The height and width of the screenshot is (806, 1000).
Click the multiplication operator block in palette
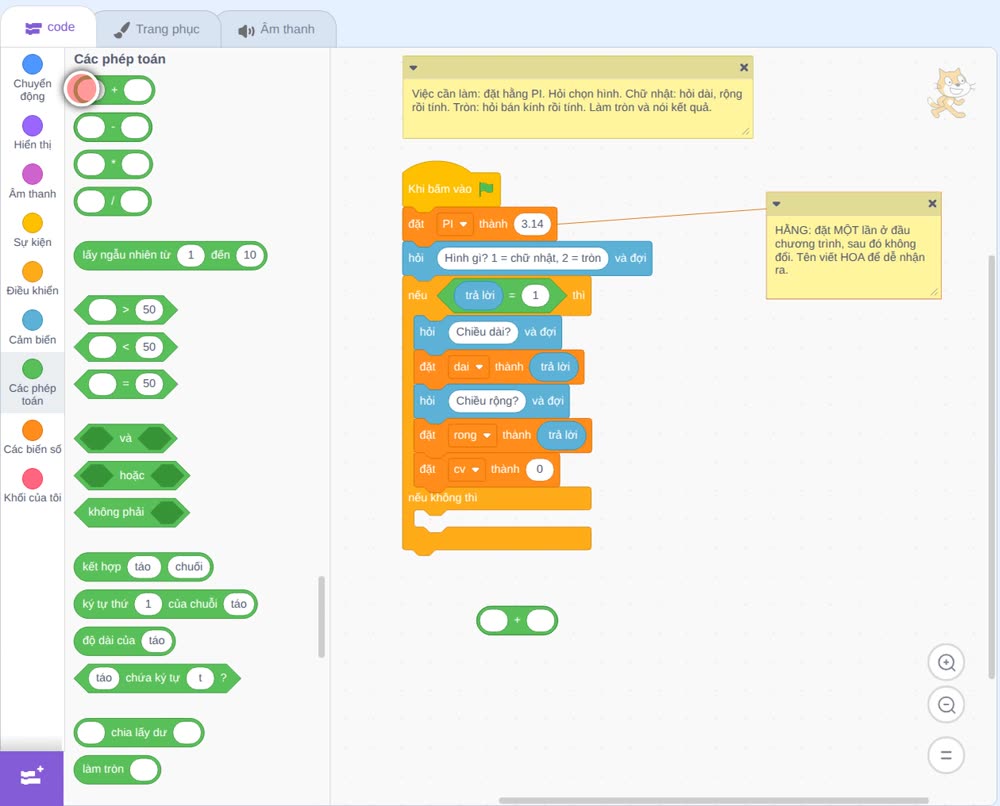pyautogui.click(x=114, y=165)
